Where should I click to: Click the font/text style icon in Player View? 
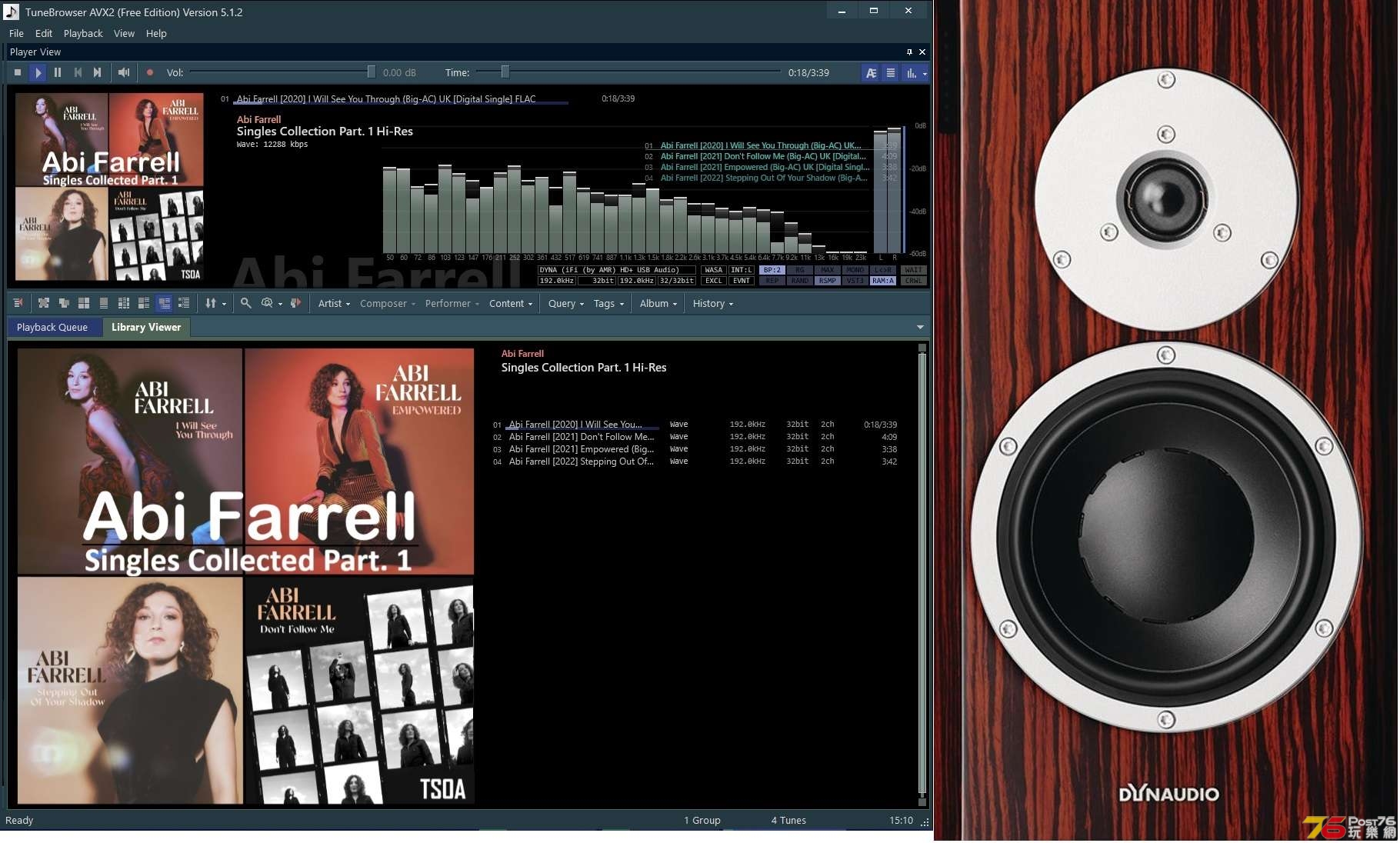[x=871, y=73]
